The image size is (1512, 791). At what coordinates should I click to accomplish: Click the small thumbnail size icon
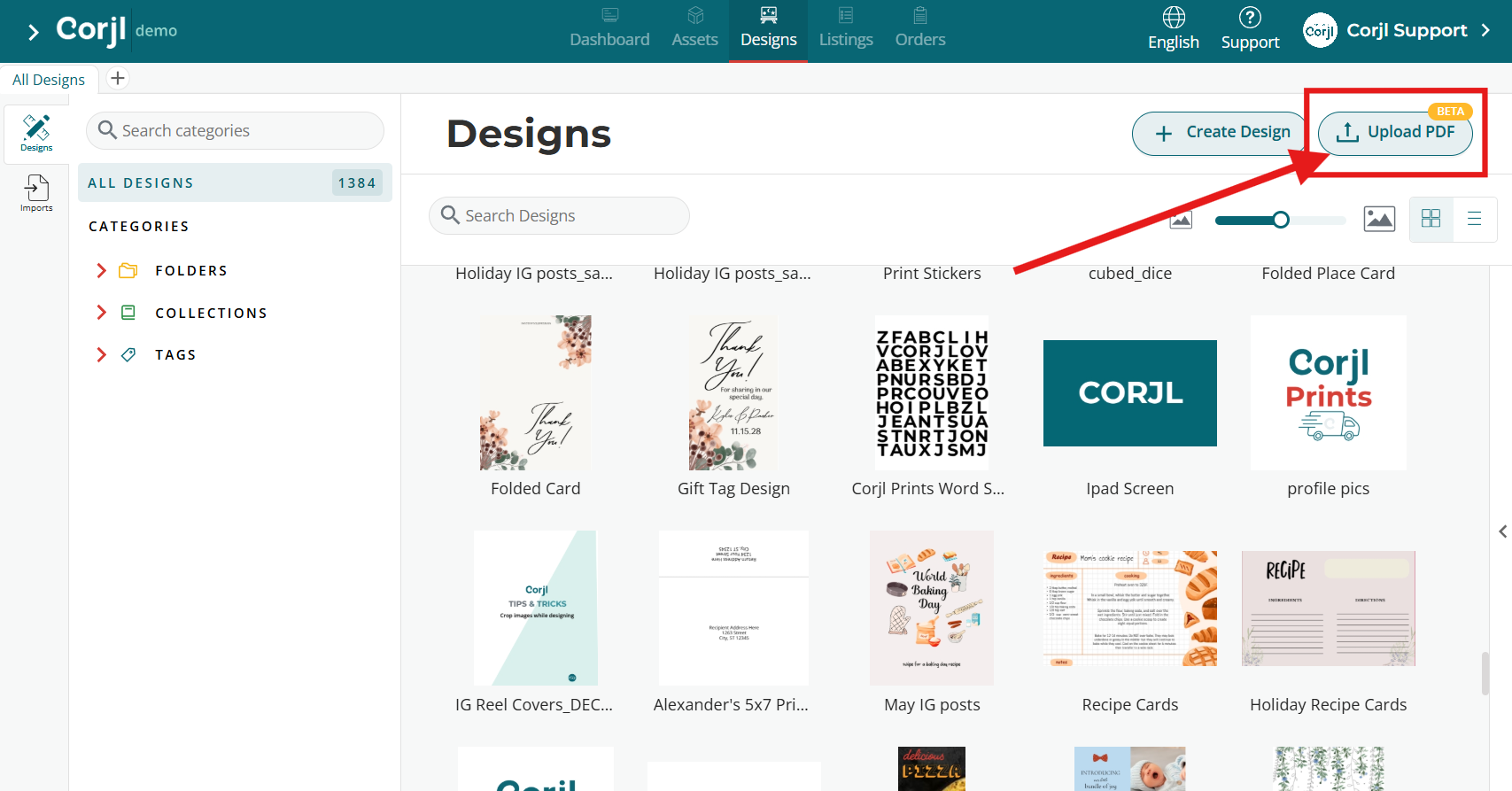coord(1181,220)
